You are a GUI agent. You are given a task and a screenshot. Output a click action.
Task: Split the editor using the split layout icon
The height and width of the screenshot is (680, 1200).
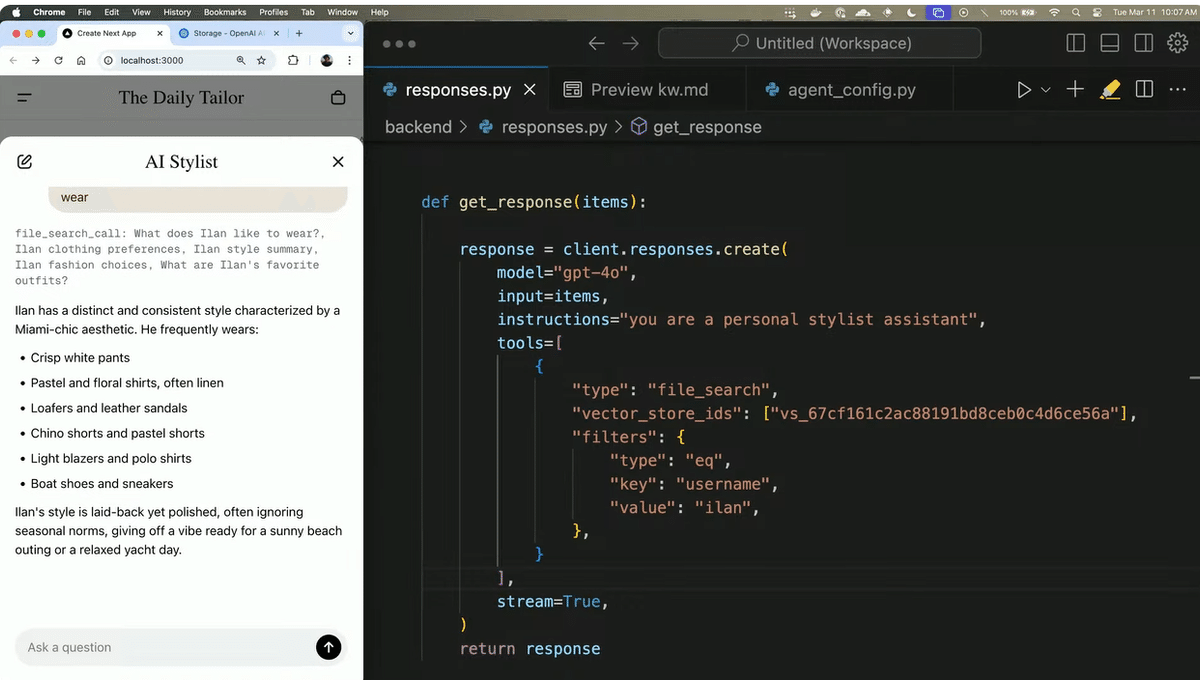coord(1144,89)
